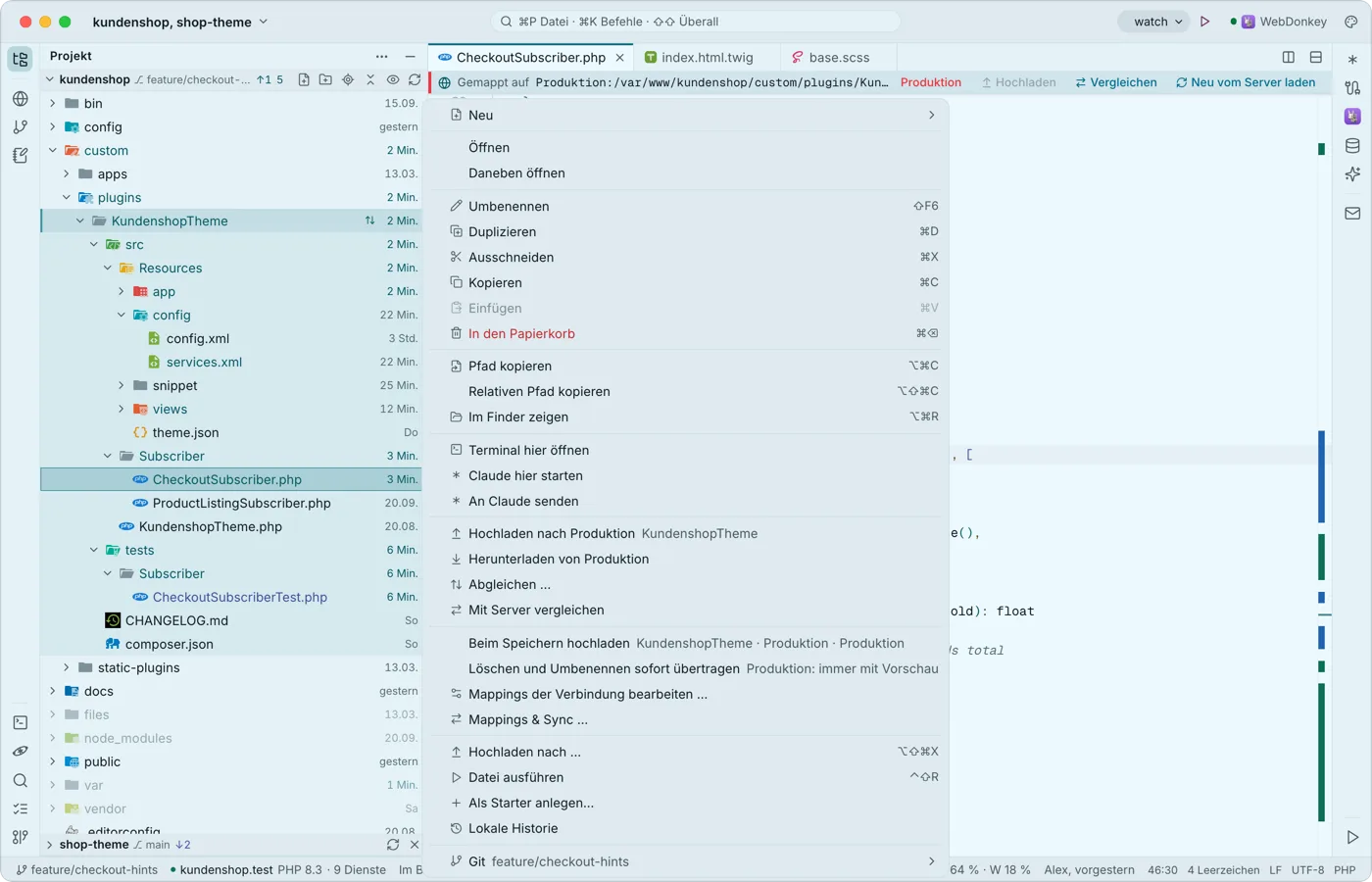Open the mail envelope icon in right sidebar
The height and width of the screenshot is (882, 1372).
[1352, 213]
